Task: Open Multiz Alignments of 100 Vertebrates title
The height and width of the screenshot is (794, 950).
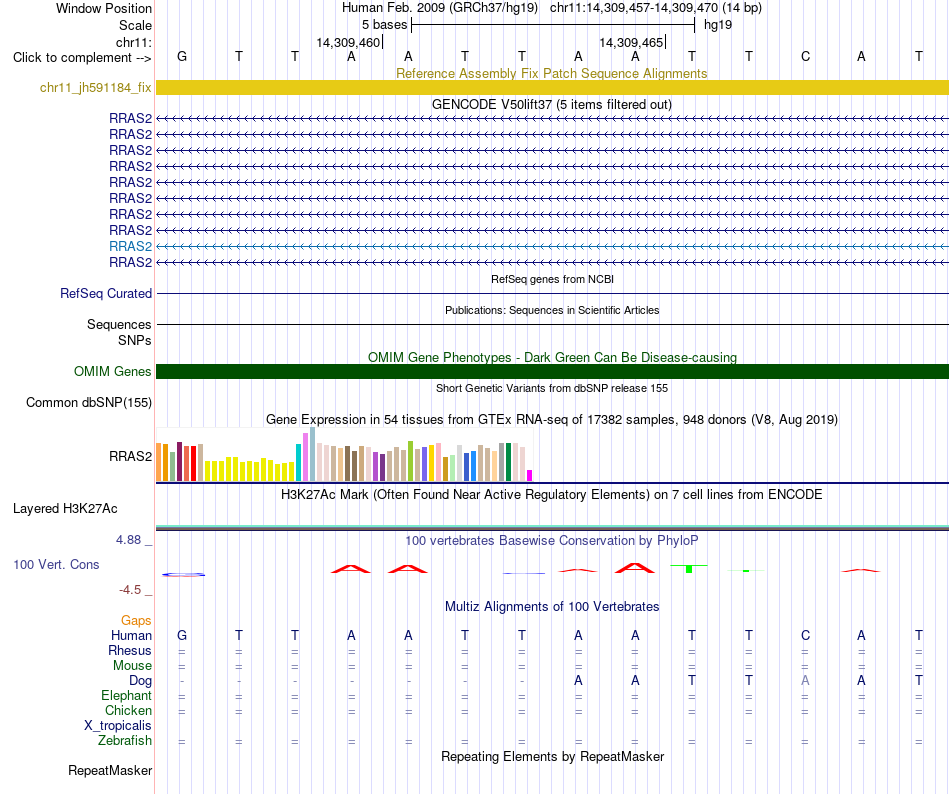Action: pyautogui.click(x=552, y=607)
